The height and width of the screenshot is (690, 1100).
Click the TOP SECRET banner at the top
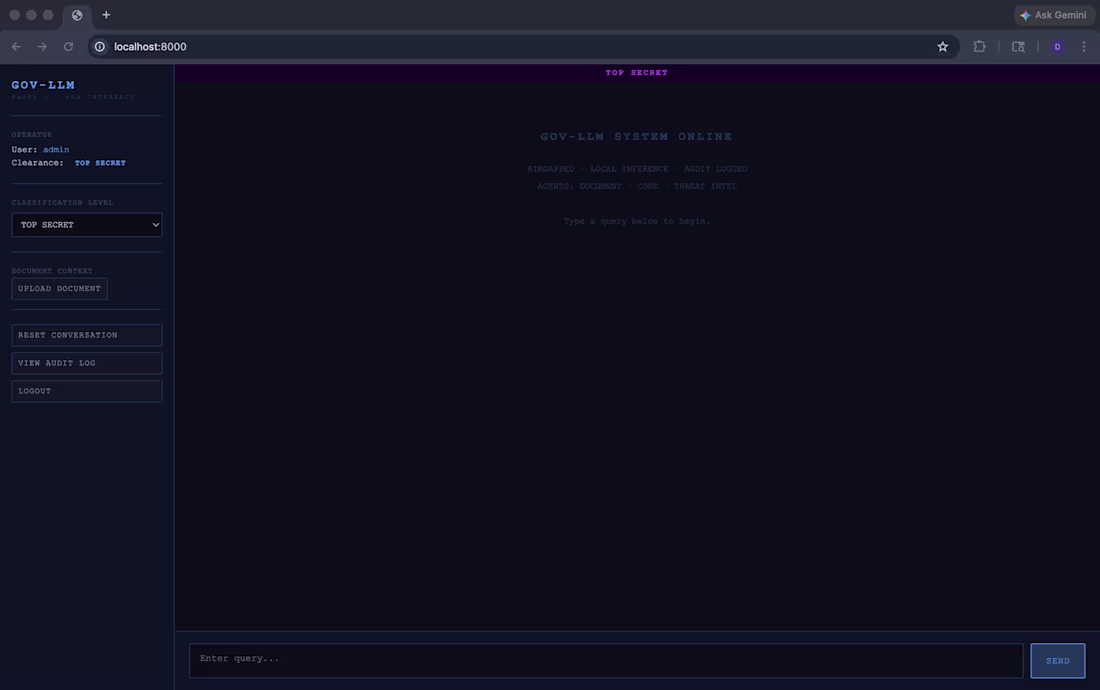636,72
